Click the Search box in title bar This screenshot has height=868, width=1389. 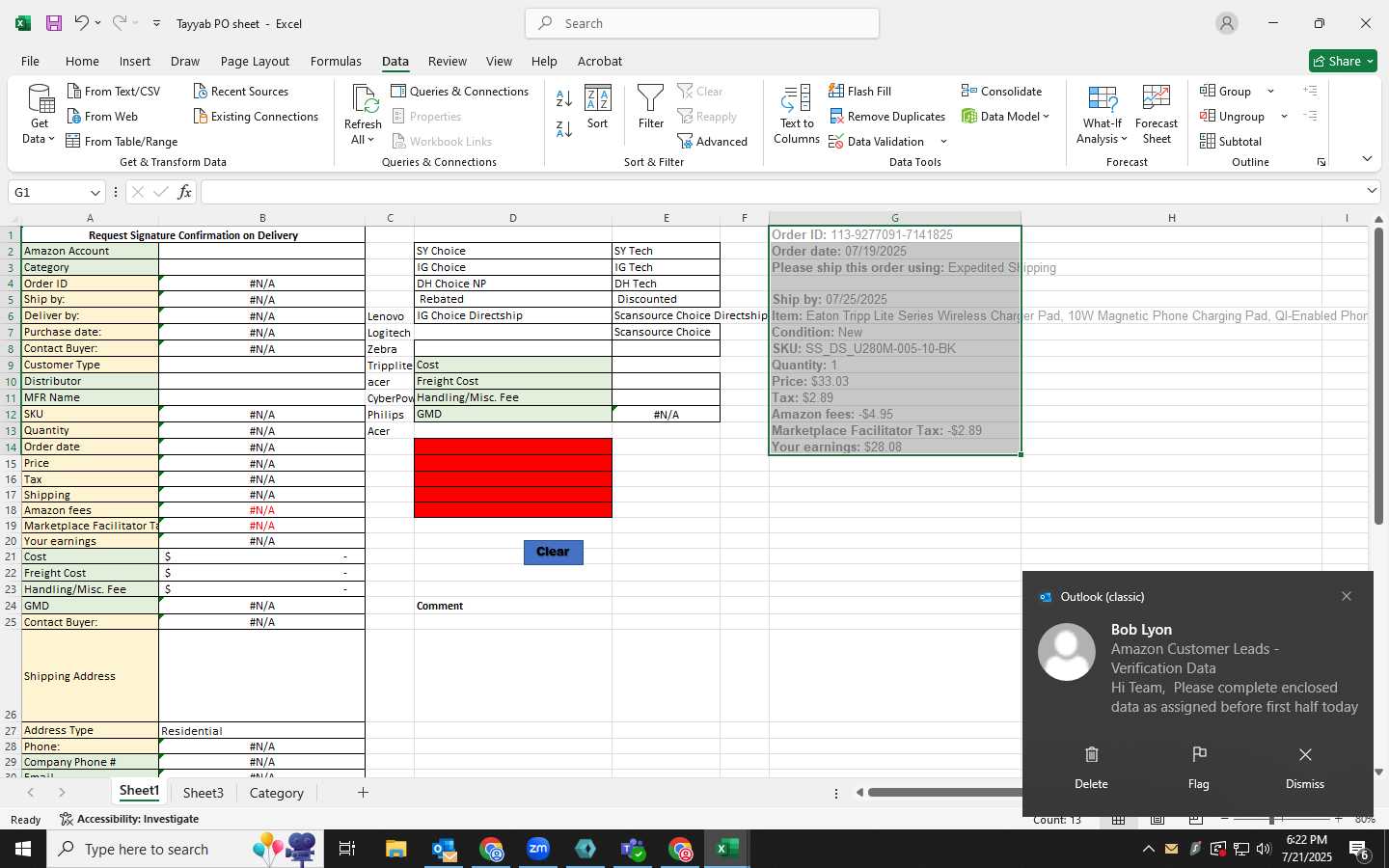pos(702,23)
